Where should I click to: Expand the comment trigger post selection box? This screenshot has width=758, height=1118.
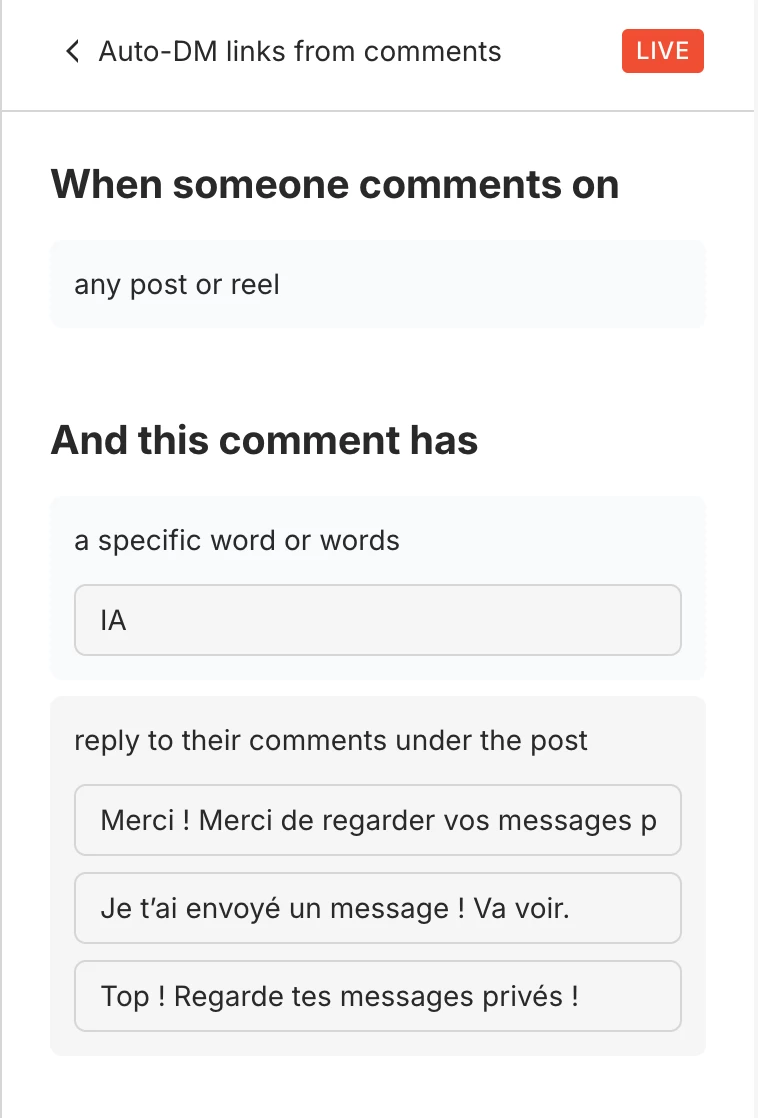click(378, 285)
